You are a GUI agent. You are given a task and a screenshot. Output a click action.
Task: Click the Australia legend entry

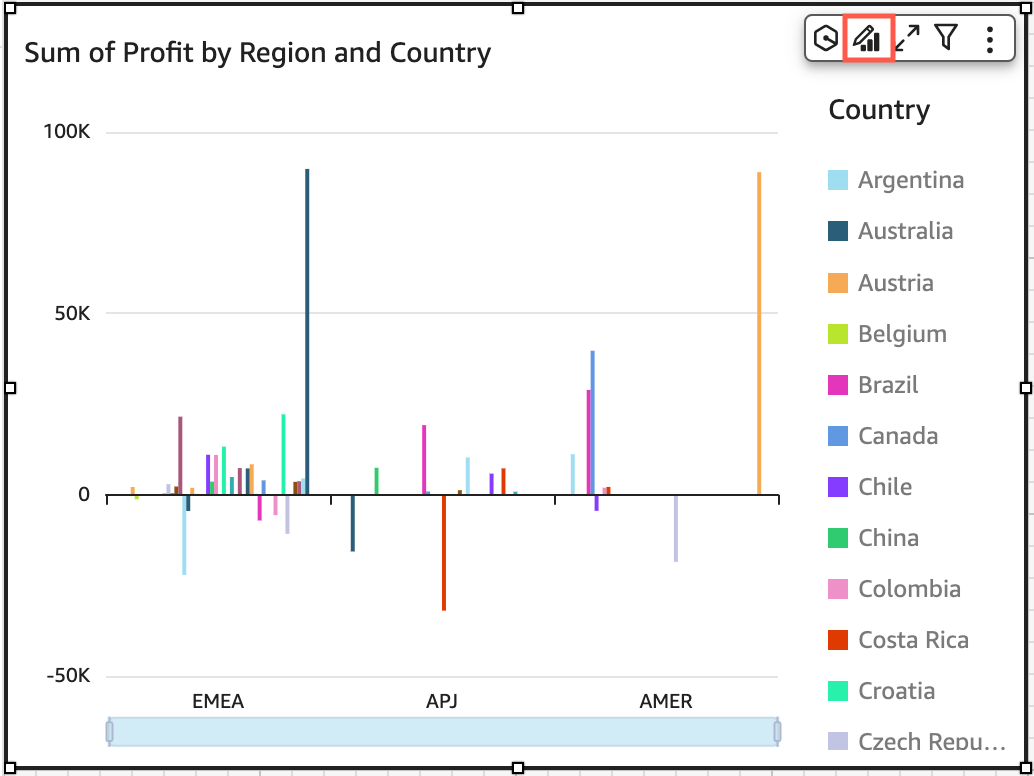pyautogui.click(x=904, y=231)
